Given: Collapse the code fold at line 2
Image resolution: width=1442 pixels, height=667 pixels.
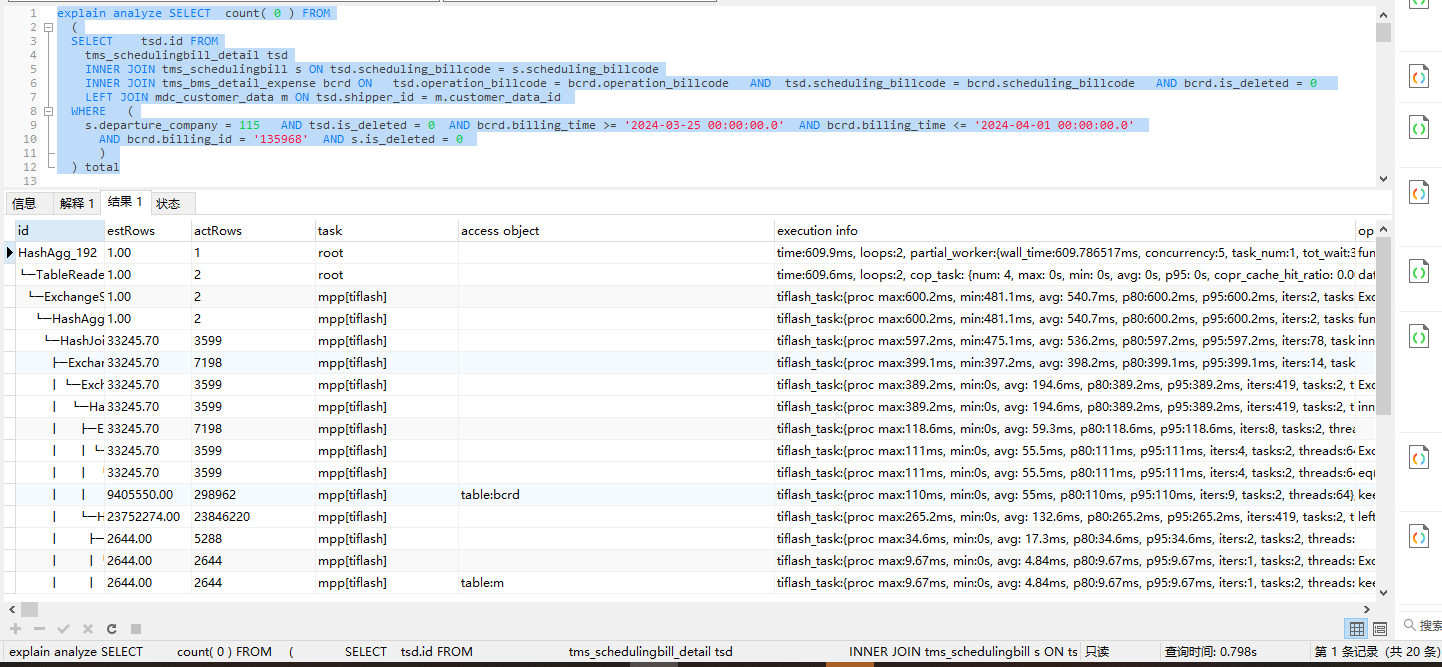Looking at the screenshot, I should coord(48,27).
